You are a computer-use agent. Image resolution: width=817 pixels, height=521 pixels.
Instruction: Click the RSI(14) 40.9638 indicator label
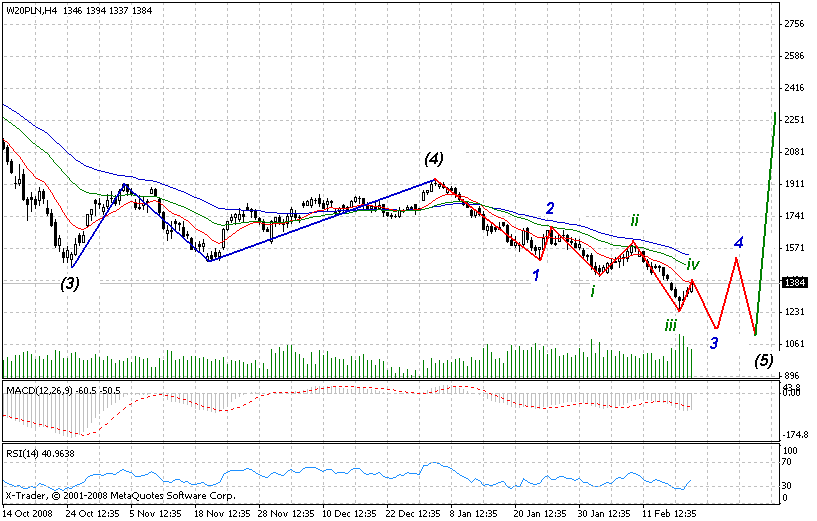click(40, 454)
